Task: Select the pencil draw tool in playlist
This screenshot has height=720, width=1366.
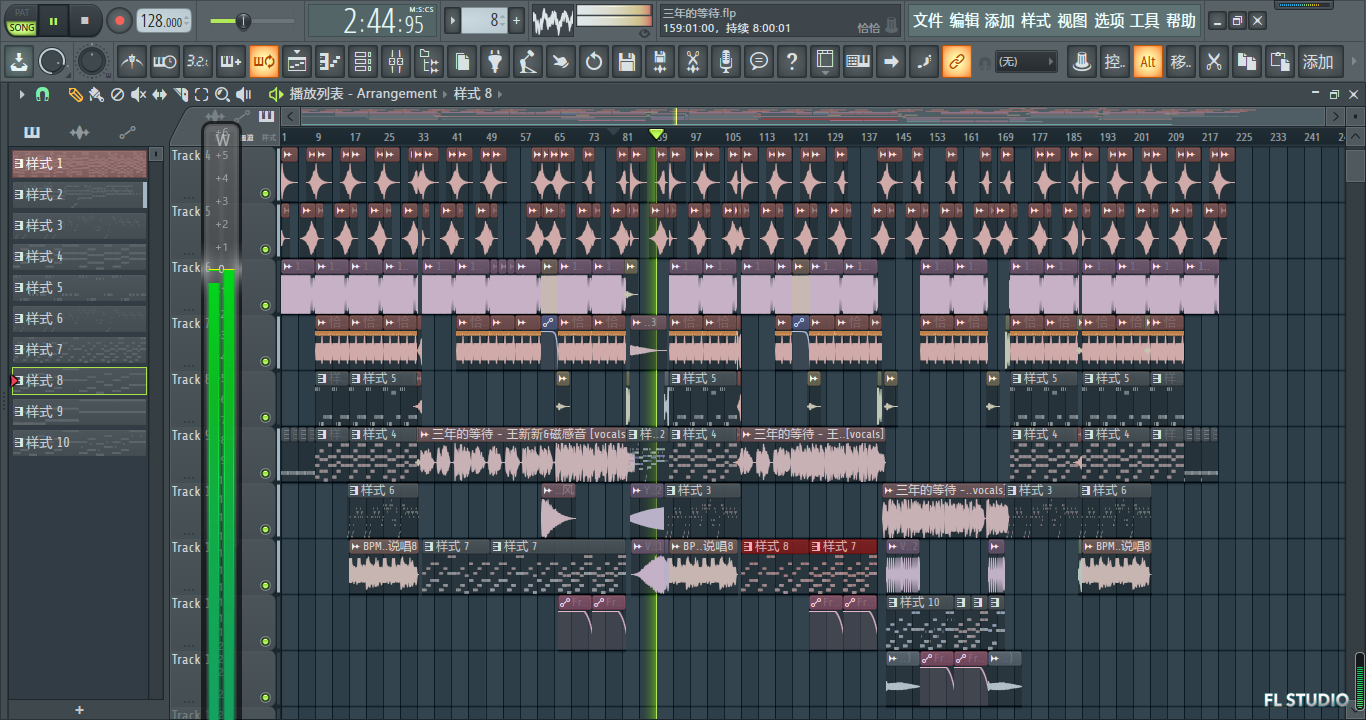Action: pos(75,94)
